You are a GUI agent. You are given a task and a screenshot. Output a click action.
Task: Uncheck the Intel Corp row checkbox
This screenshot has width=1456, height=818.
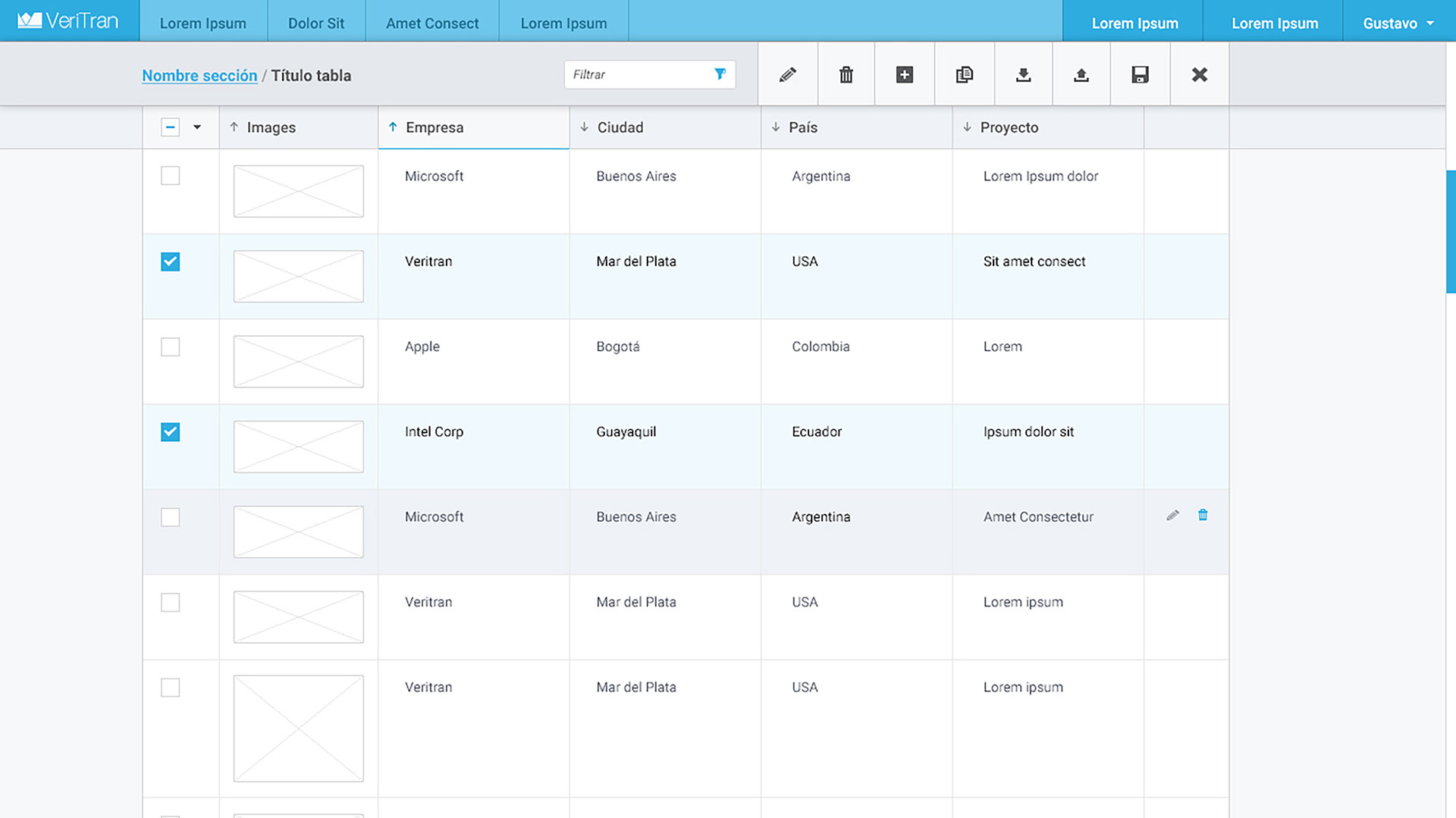click(x=171, y=432)
